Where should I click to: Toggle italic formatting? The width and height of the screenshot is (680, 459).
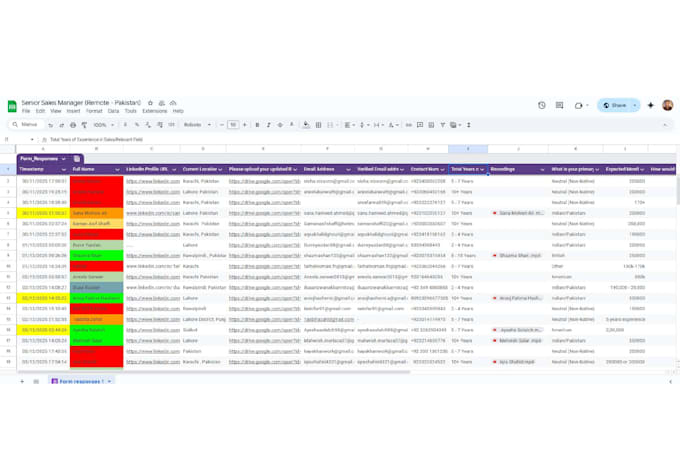(268, 125)
